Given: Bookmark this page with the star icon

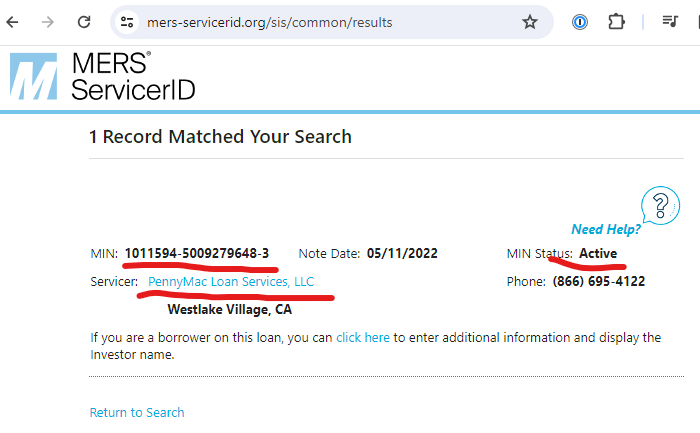Looking at the screenshot, I should [530, 22].
